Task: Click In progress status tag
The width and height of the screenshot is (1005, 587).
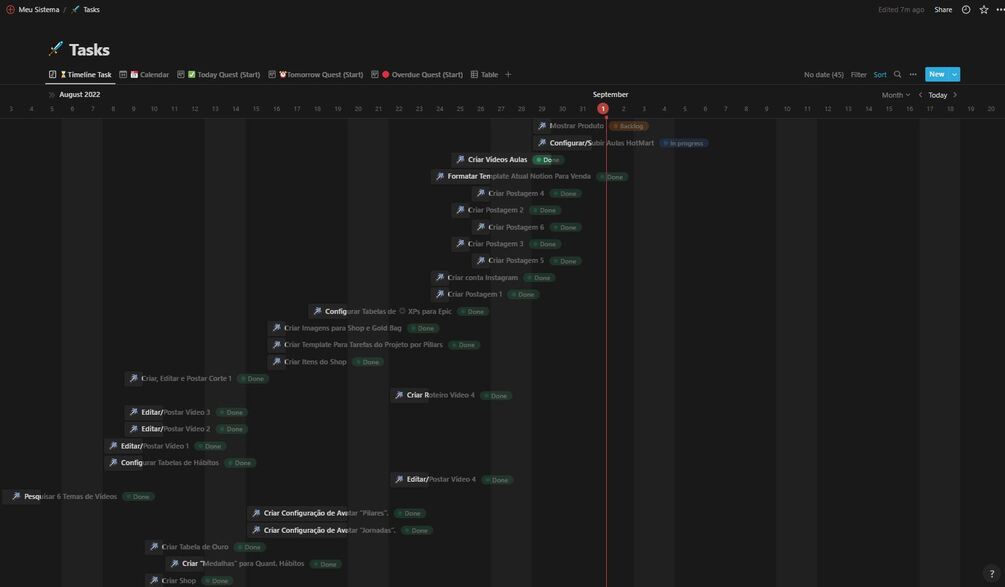Action: 683,143
